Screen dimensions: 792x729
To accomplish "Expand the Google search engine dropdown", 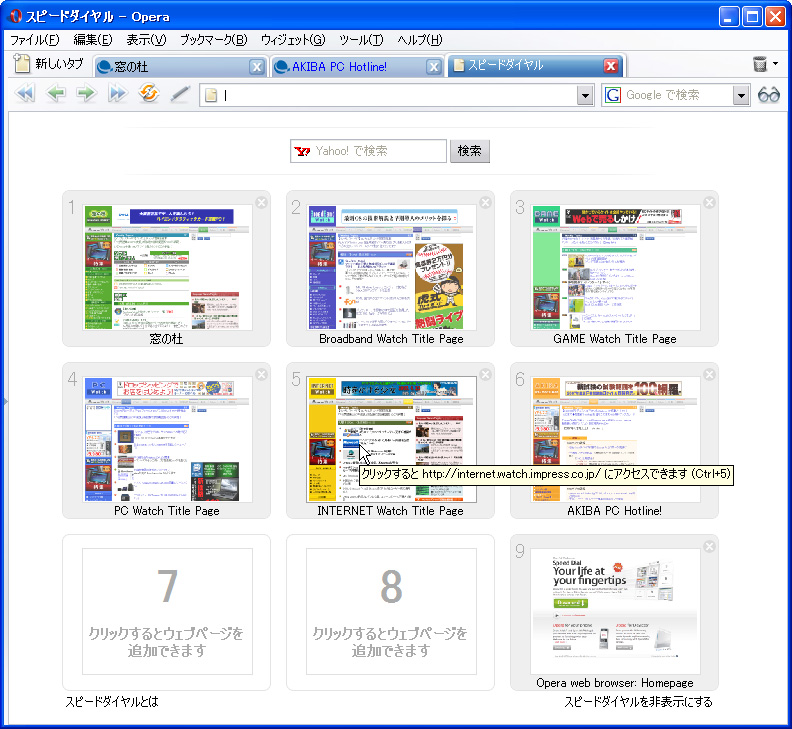I will [x=741, y=95].
